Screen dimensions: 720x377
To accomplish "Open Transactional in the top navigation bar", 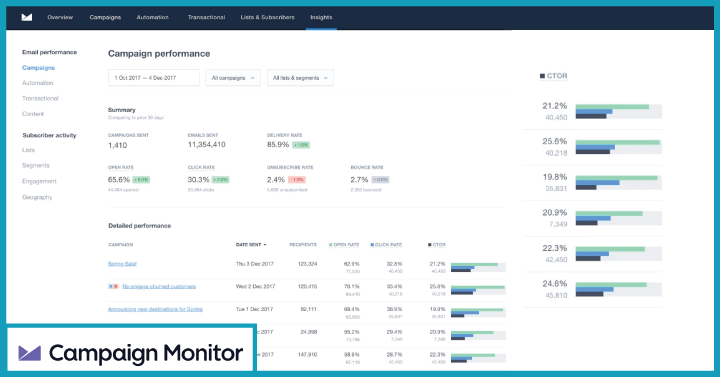I will click(206, 17).
